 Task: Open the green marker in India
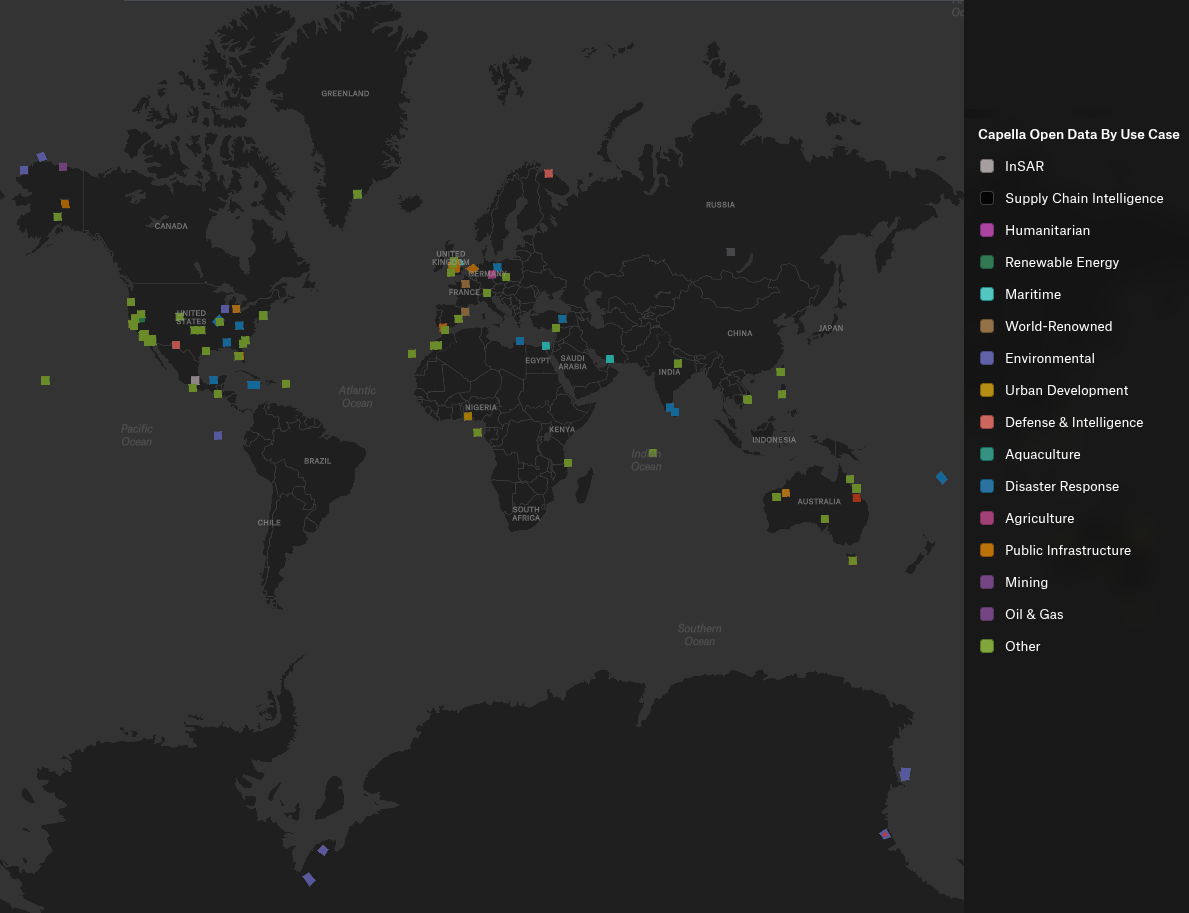[x=677, y=363]
